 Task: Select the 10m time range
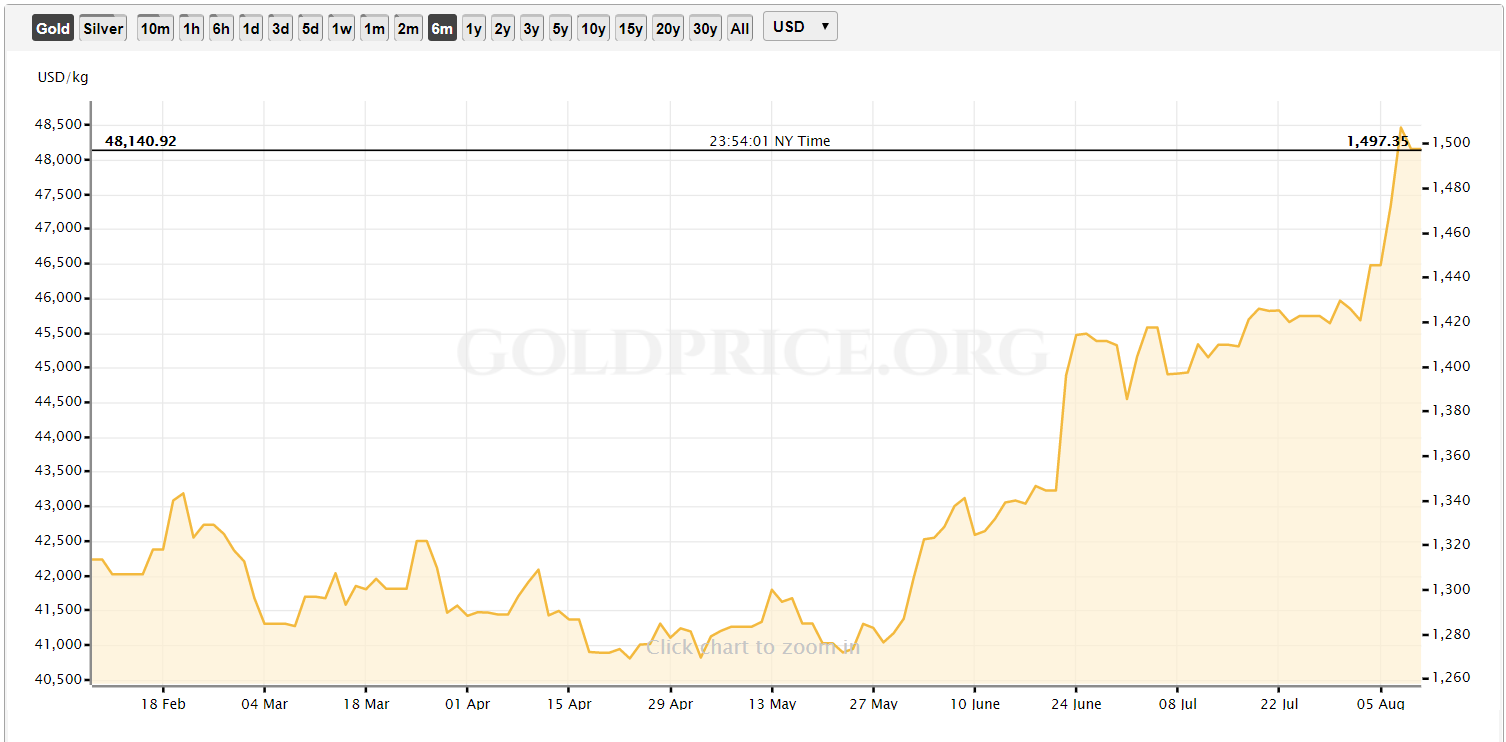(155, 28)
